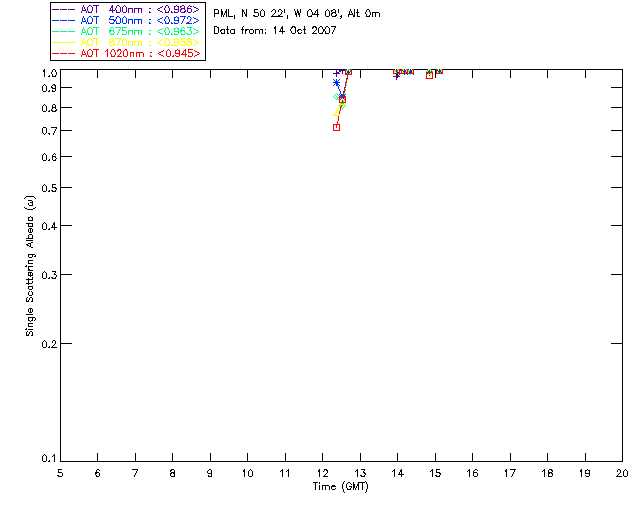Screen dimensions: 640x512
Task: Click the purple plus marker near 14 GMT
Action: (397, 76)
